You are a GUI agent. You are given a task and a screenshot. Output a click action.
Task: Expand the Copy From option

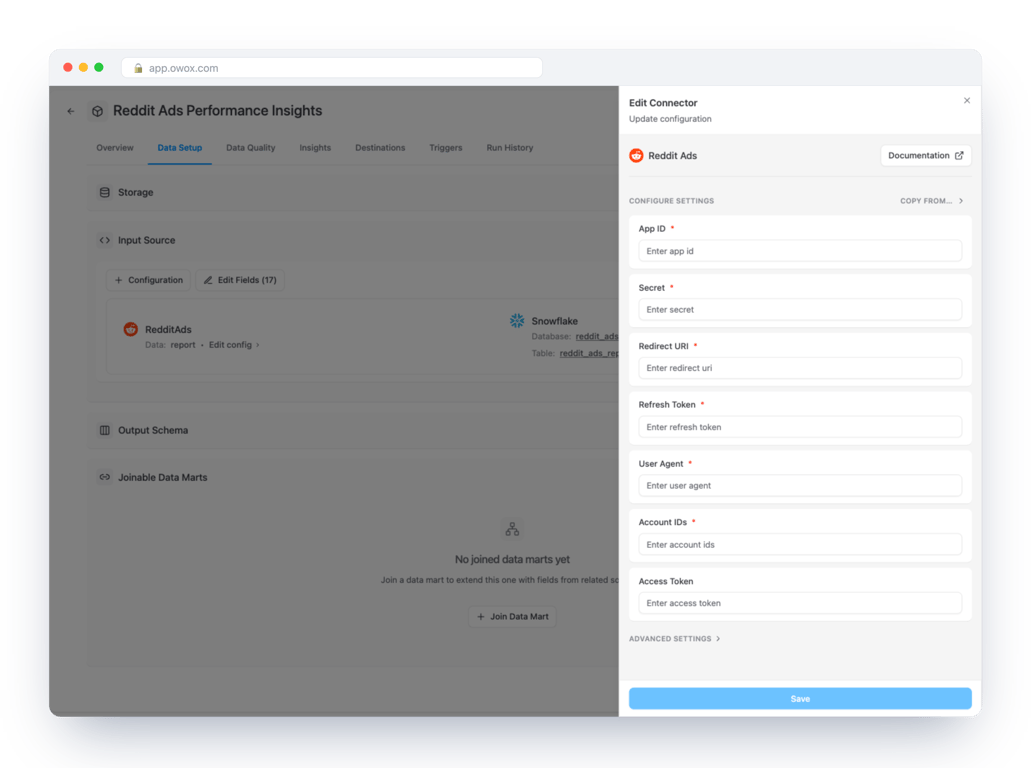coord(932,201)
